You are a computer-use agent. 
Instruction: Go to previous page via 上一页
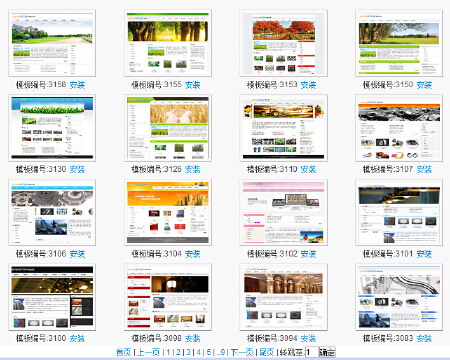(149, 352)
